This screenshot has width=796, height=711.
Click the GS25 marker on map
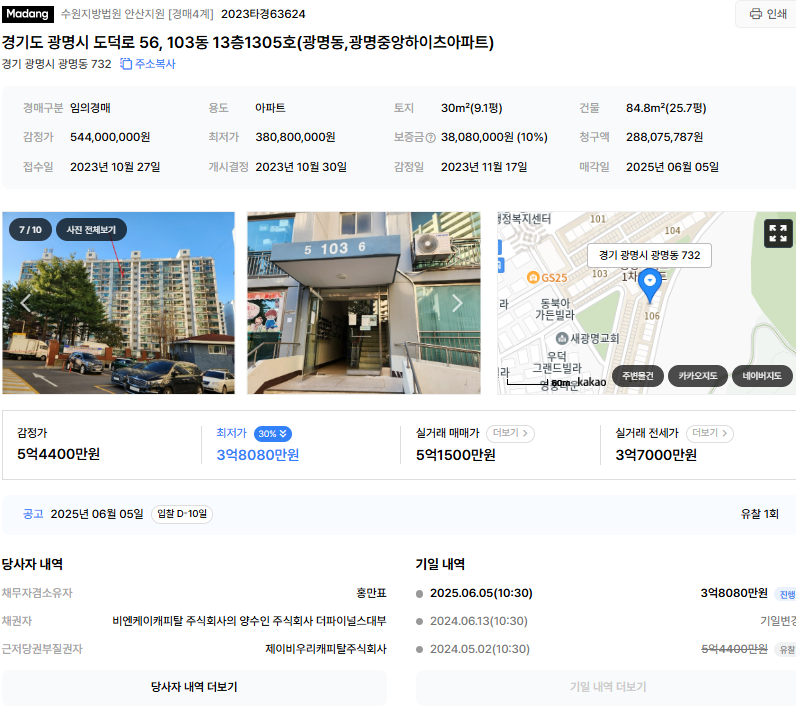547,278
